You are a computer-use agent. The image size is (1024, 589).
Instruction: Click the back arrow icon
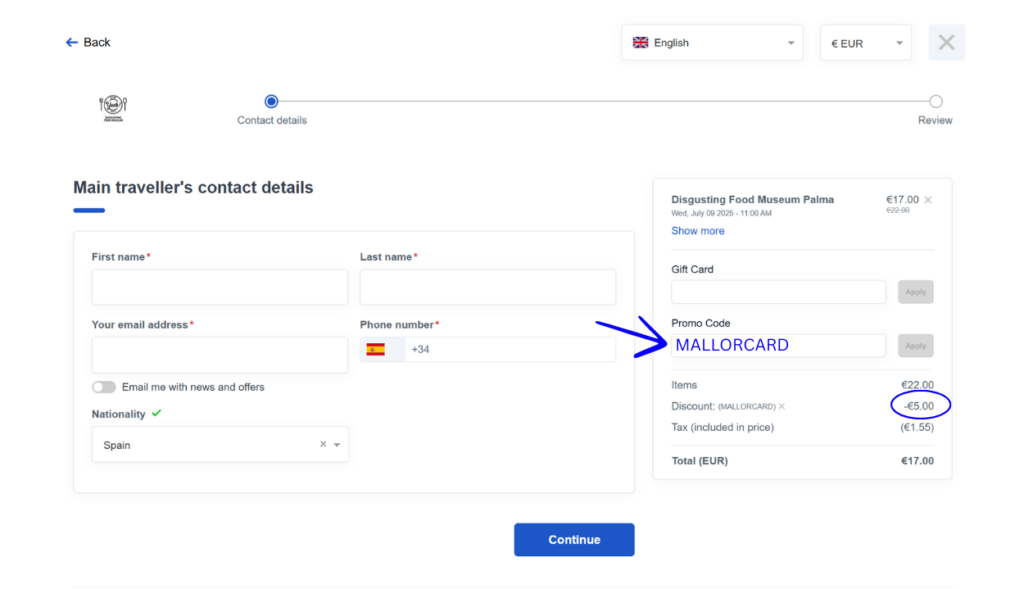tap(71, 42)
